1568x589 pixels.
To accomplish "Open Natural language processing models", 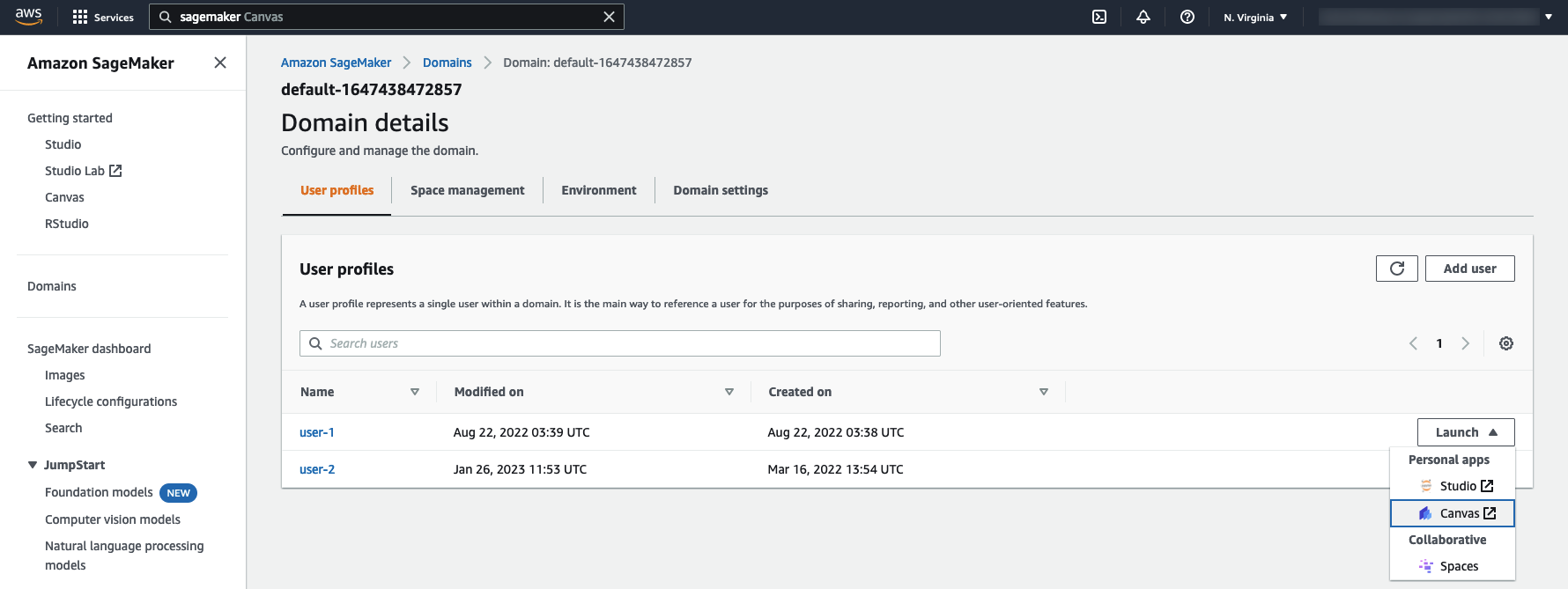I will (x=124, y=556).
